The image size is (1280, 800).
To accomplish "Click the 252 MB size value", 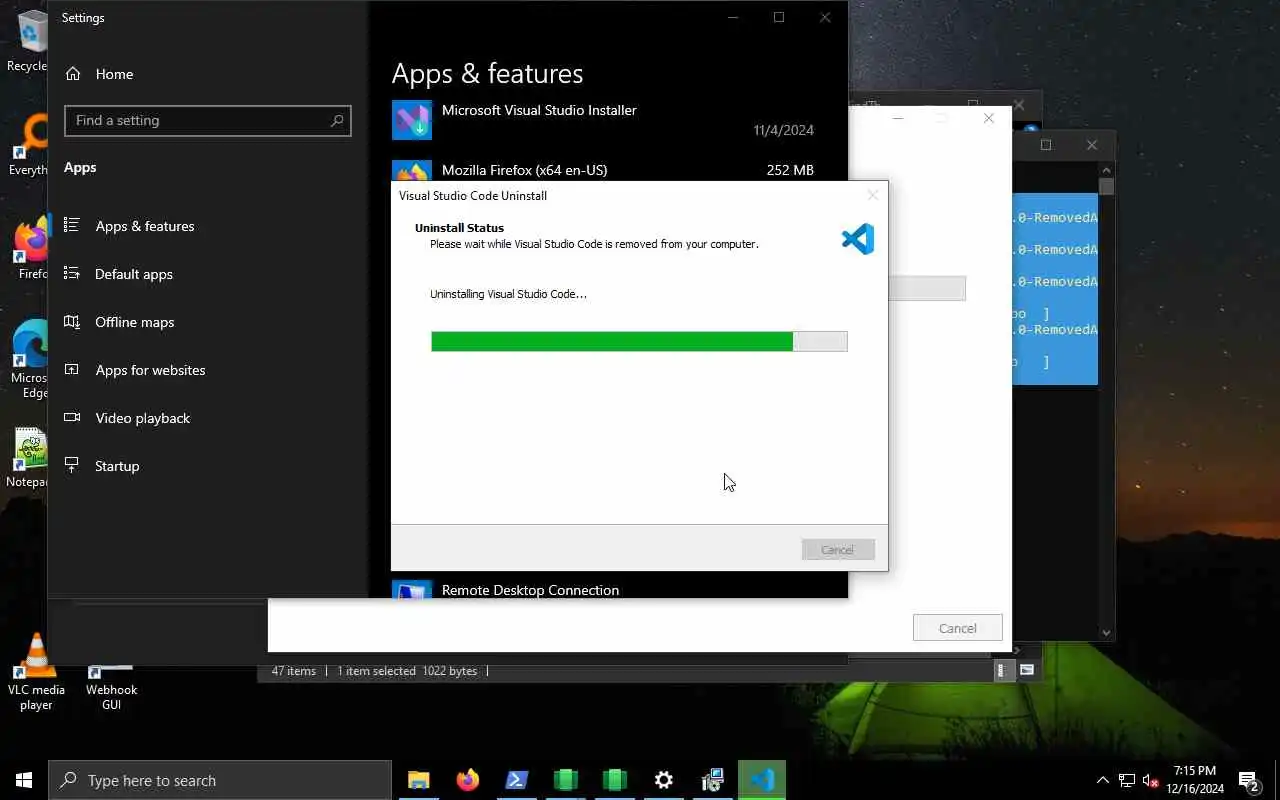I will [790, 170].
